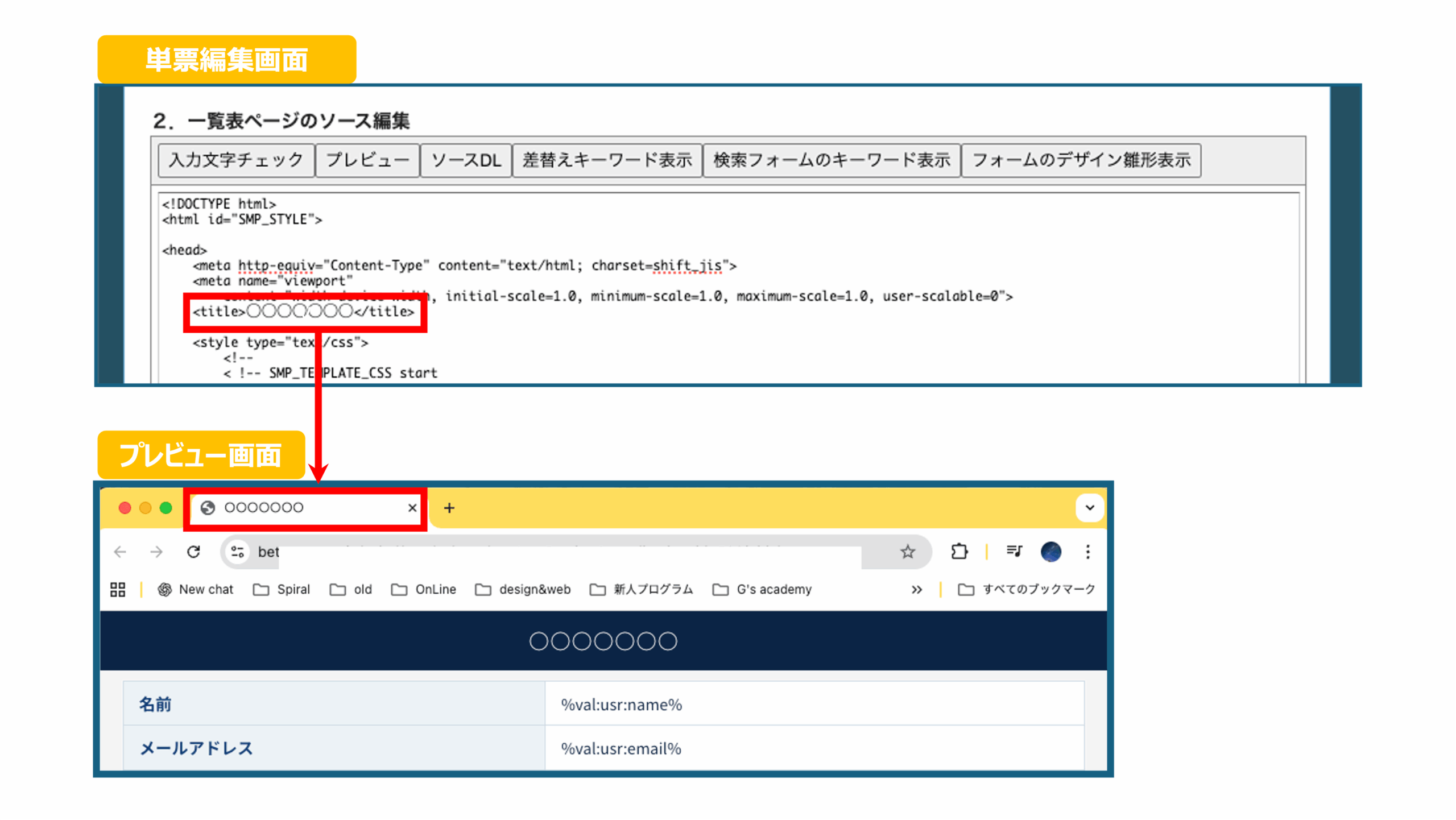
Task: Click the 入力文字チェック button
Action: click(x=235, y=160)
